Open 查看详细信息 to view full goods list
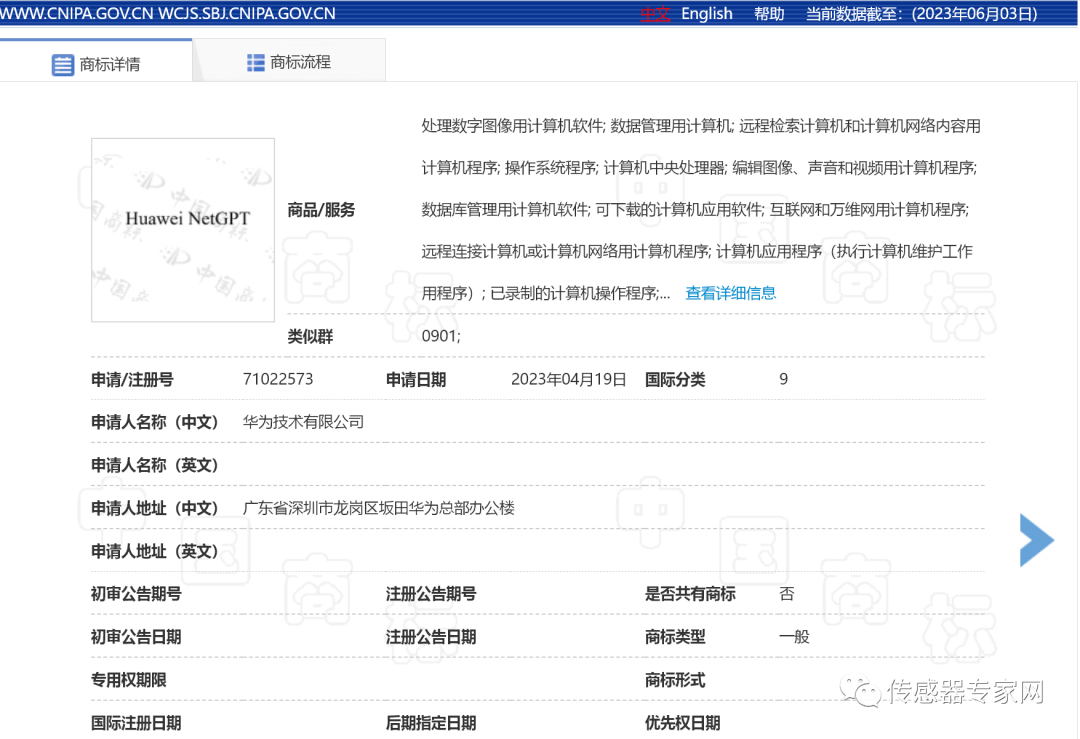 (731, 293)
